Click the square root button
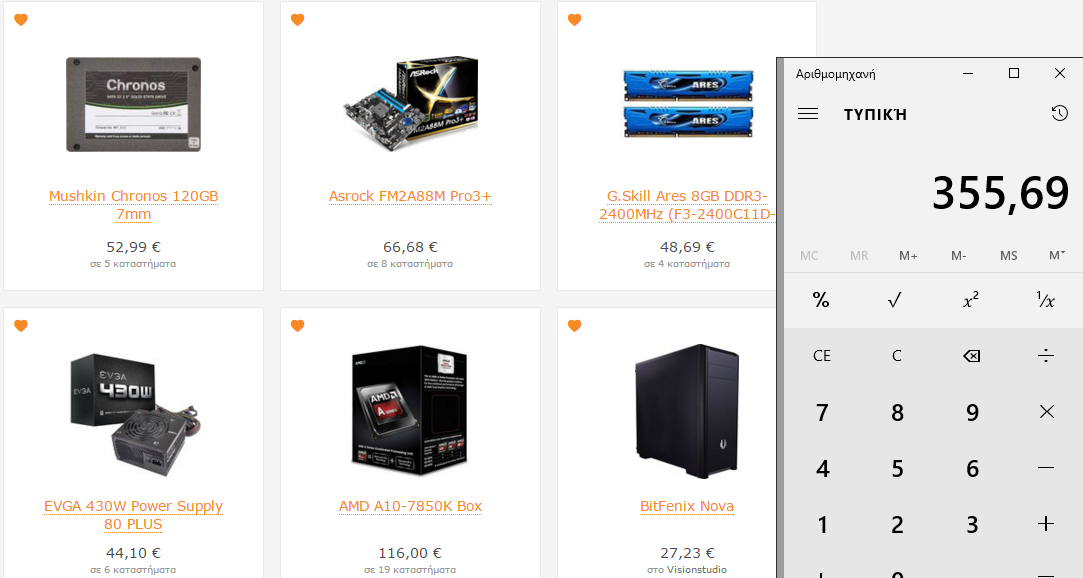 (895, 300)
